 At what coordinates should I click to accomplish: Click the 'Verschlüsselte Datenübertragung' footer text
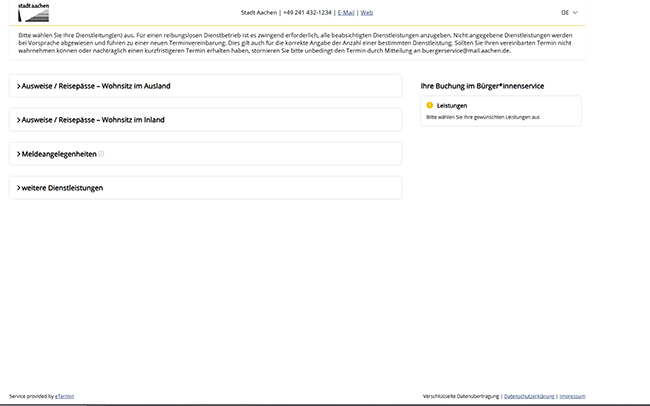[x=461, y=396]
